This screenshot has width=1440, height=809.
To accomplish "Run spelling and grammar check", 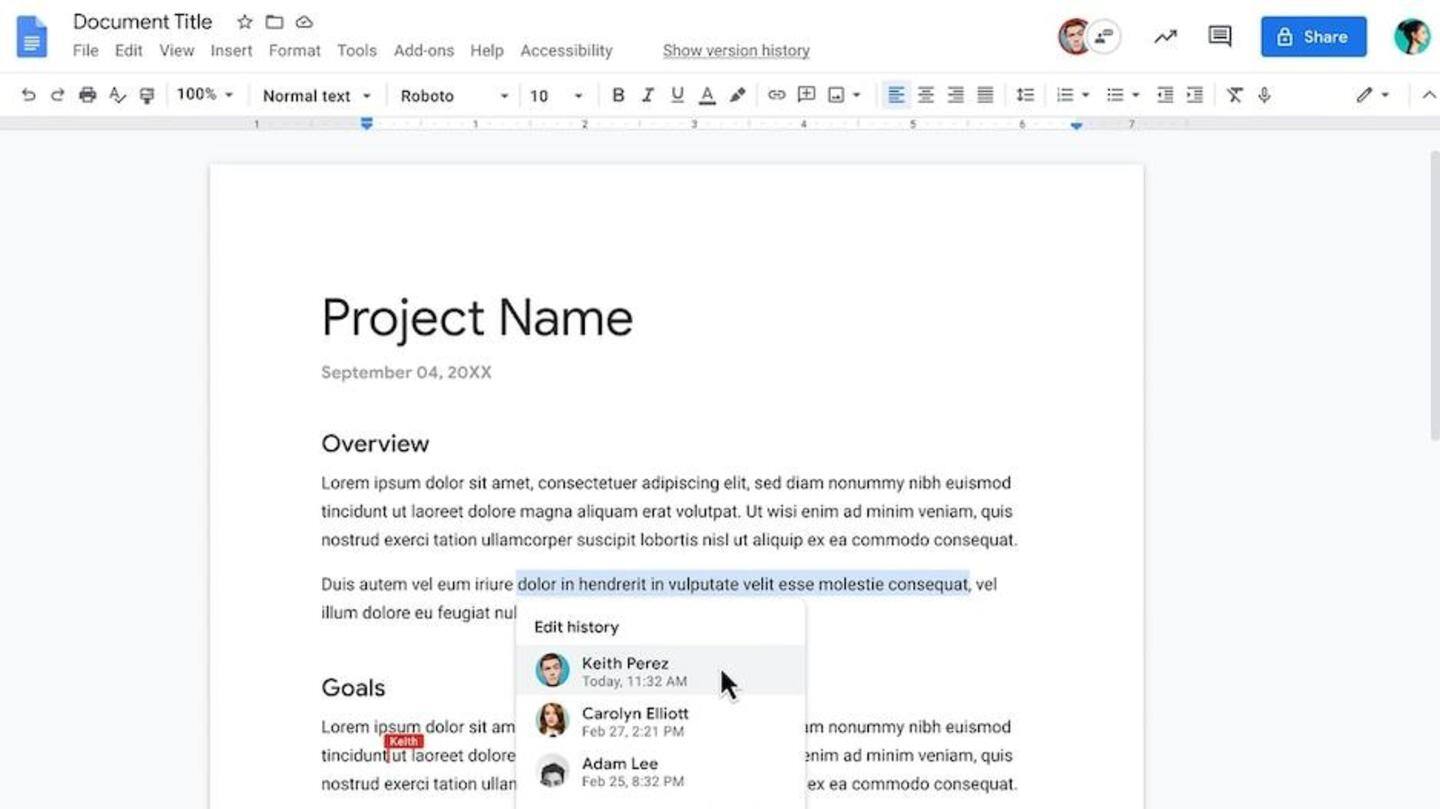I will tap(117, 95).
